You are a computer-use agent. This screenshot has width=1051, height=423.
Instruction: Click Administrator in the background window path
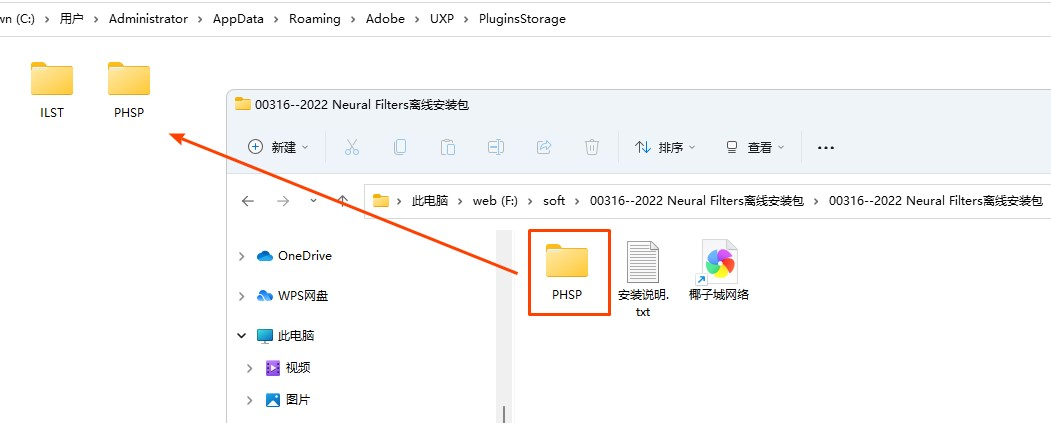click(x=148, y=19)
